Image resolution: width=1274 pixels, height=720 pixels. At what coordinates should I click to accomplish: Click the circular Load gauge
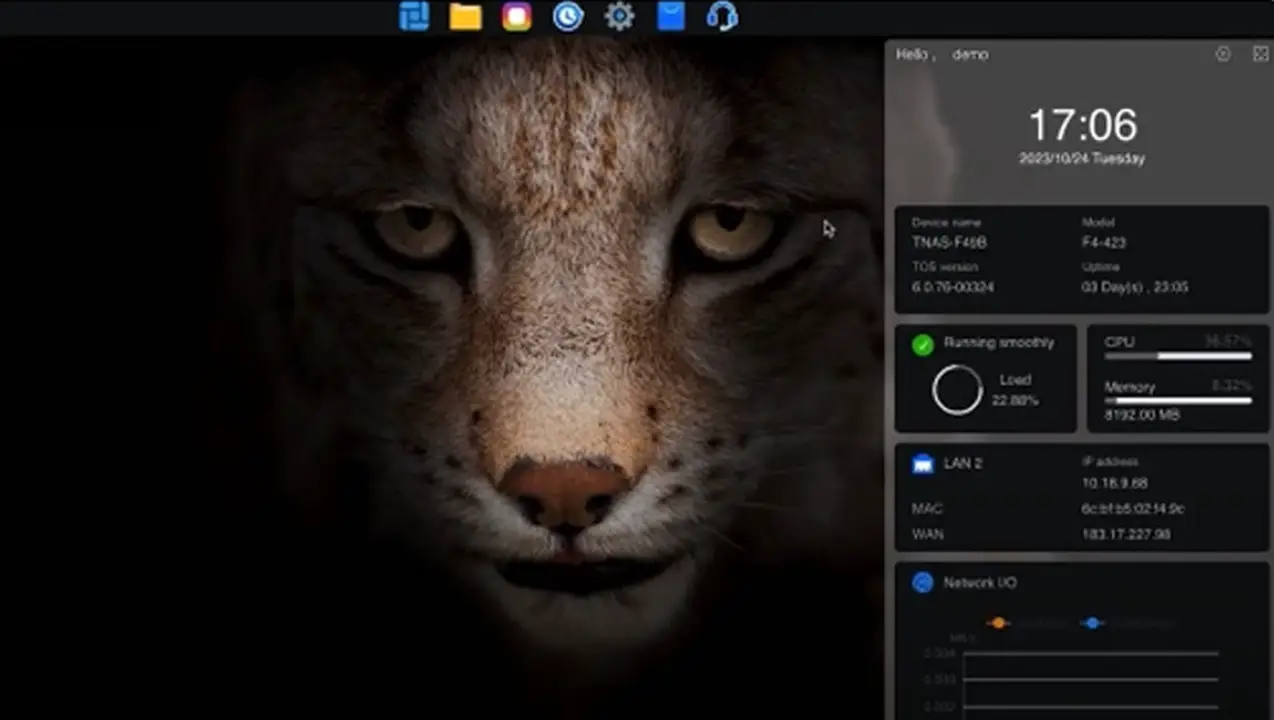coord(957,390)
